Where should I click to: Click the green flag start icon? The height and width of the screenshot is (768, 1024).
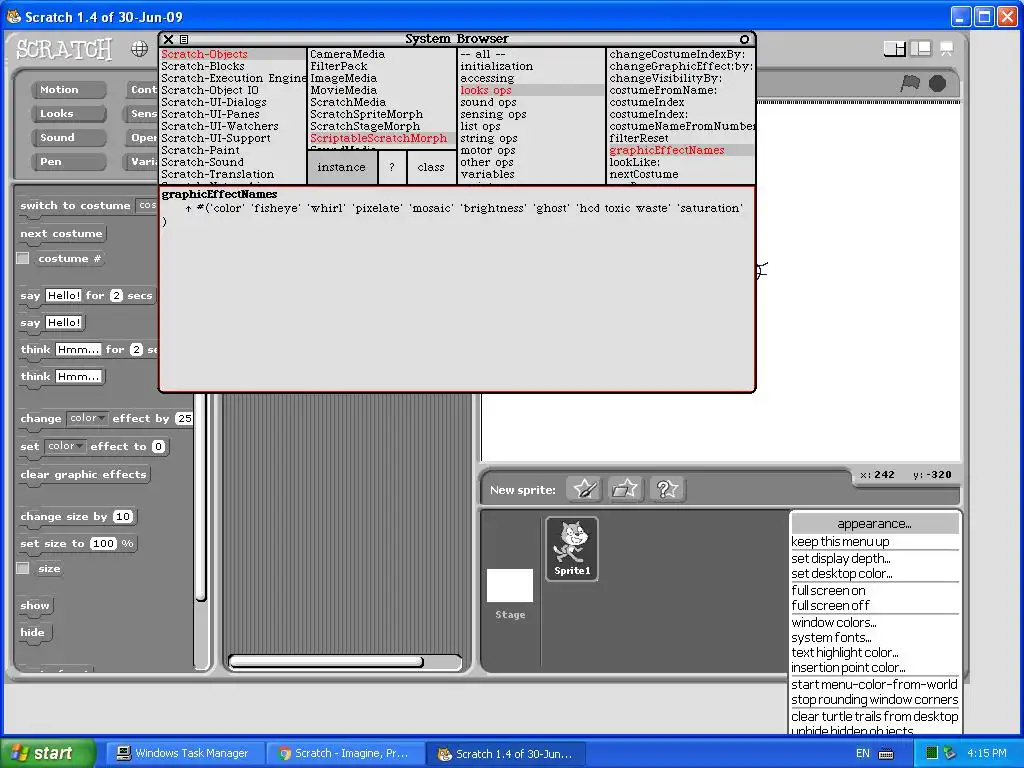click(910, 84)
